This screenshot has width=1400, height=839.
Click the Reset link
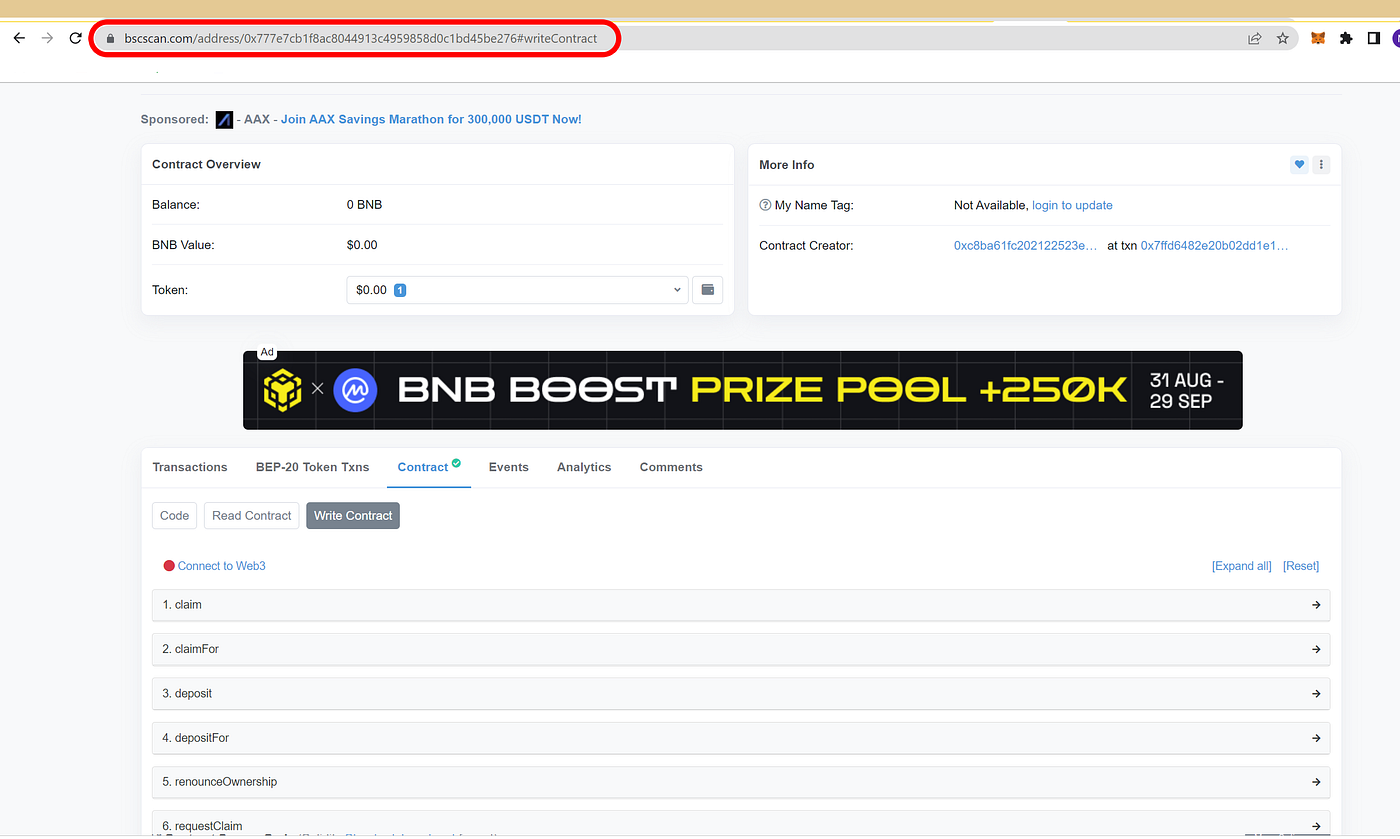pos(1301,566)
